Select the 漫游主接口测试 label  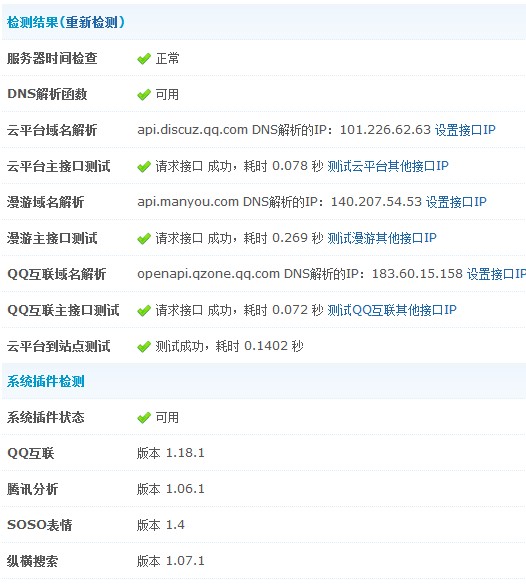[52, 238]
